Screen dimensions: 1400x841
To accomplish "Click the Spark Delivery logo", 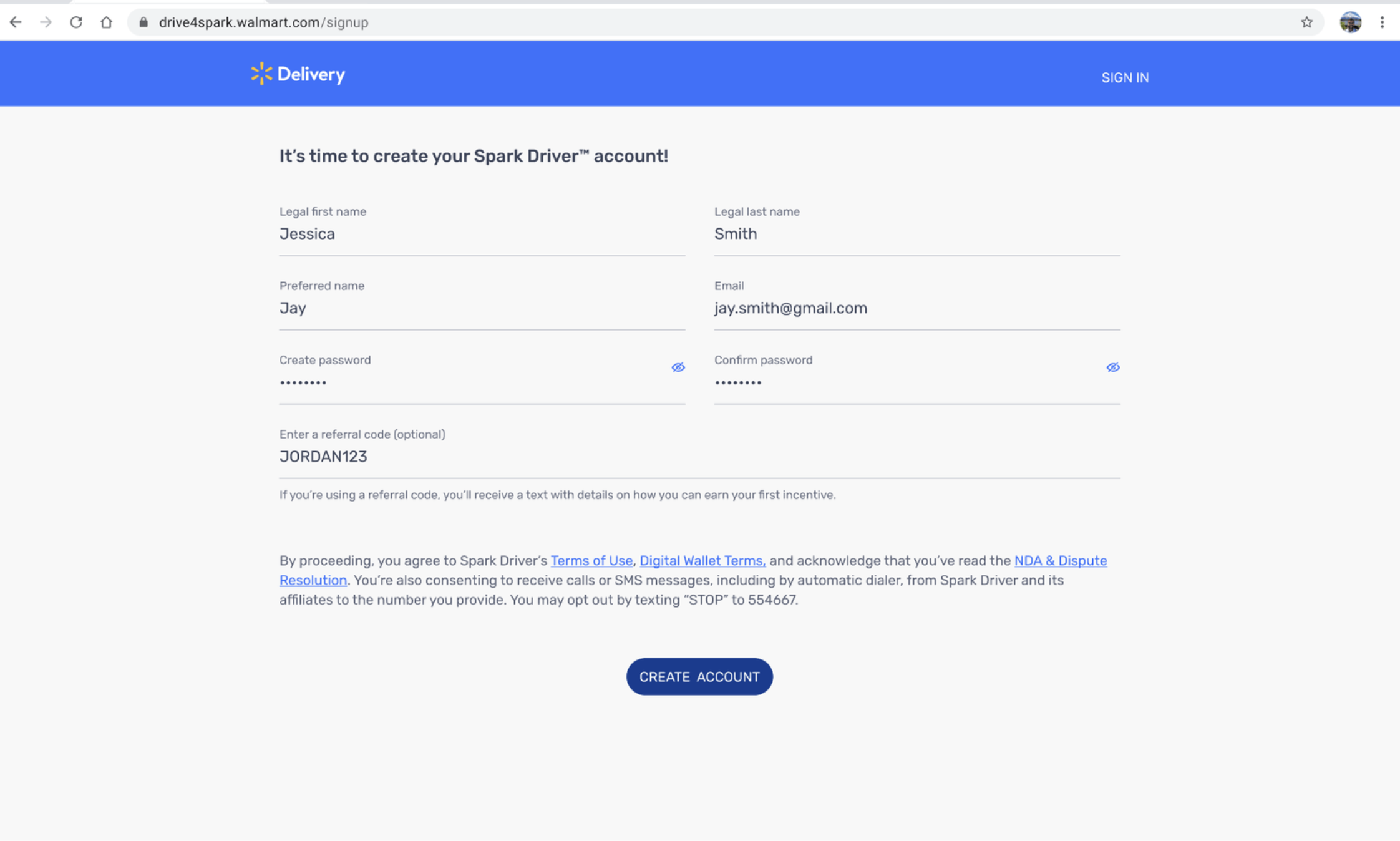I will 298,74.
